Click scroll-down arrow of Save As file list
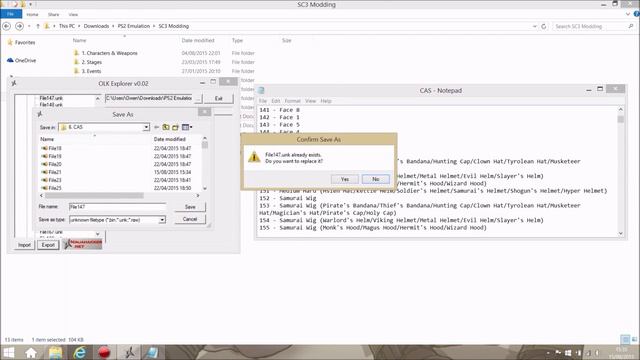This screenshot has width=640, height=360. (205, 189)
